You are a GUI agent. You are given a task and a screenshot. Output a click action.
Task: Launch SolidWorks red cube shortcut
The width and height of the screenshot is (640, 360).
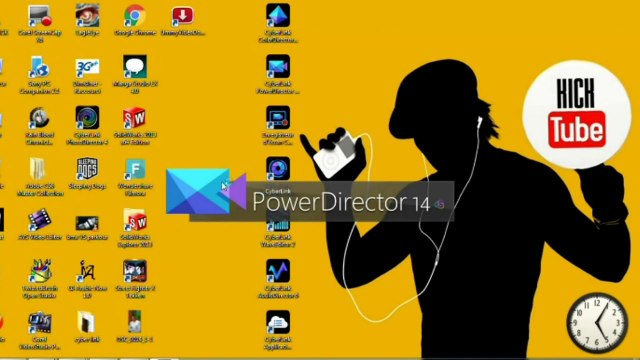[x=135, y=118]
